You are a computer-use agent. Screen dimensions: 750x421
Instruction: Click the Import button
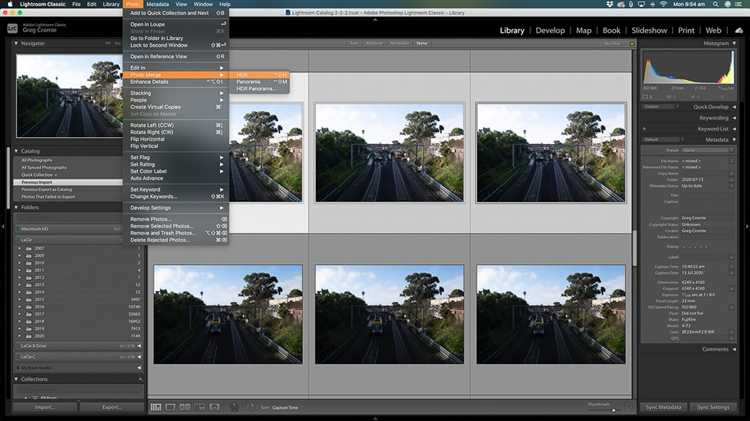[x=44, y=407]
